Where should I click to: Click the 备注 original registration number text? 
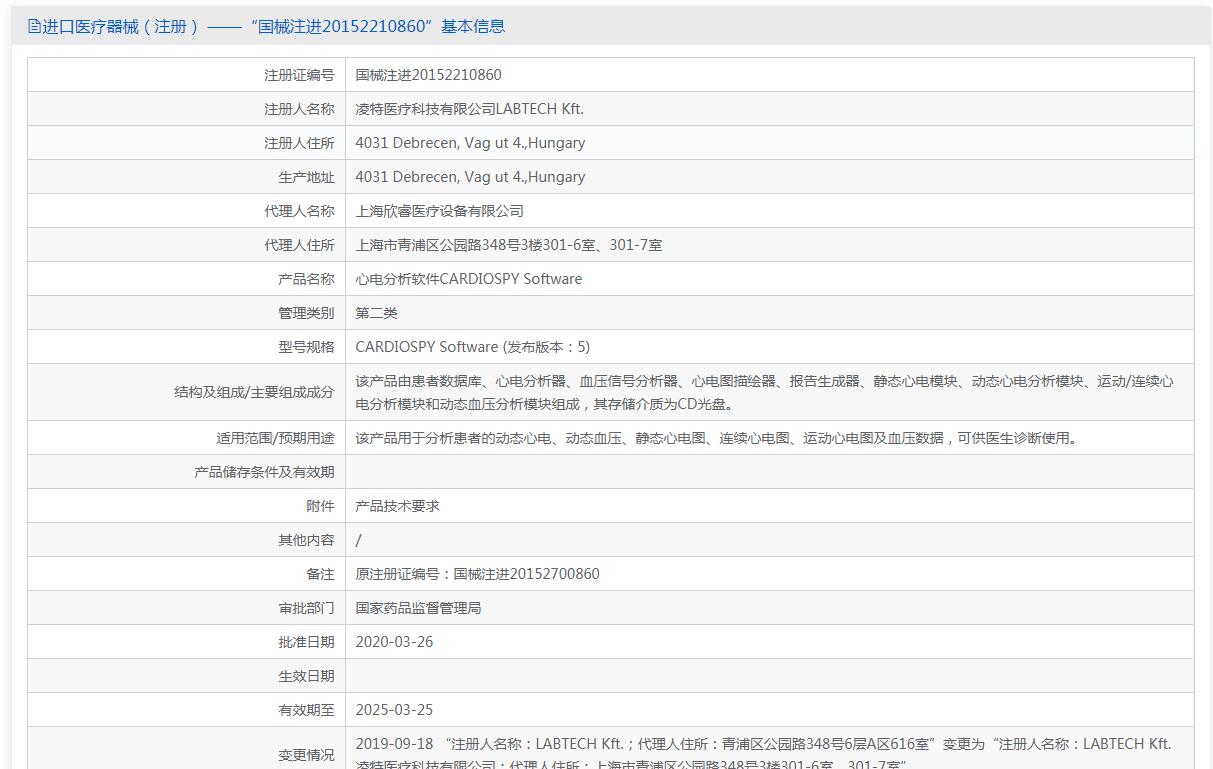click(x=477, y=574)
